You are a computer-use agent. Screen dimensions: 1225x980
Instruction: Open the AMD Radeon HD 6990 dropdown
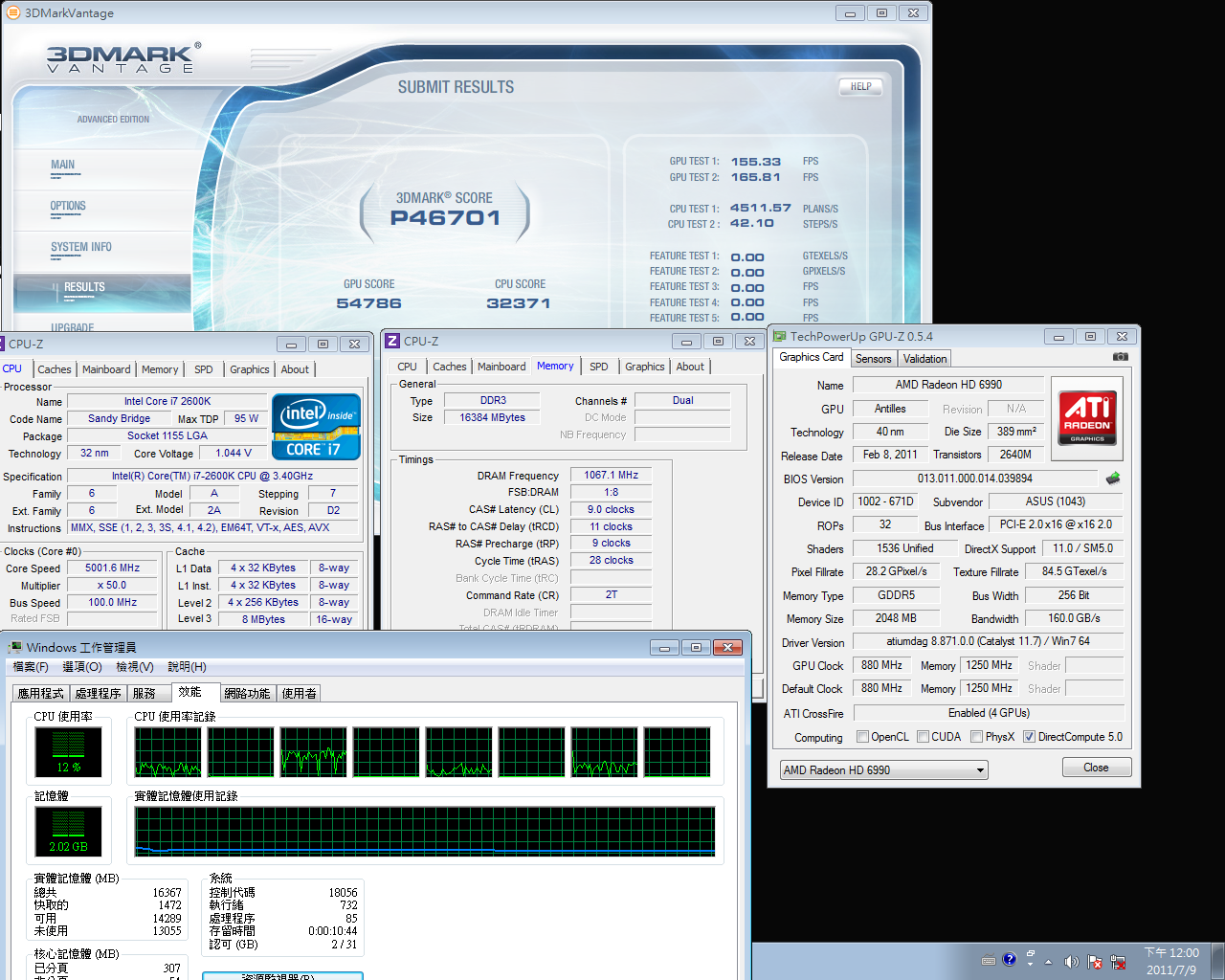(884, 769)
